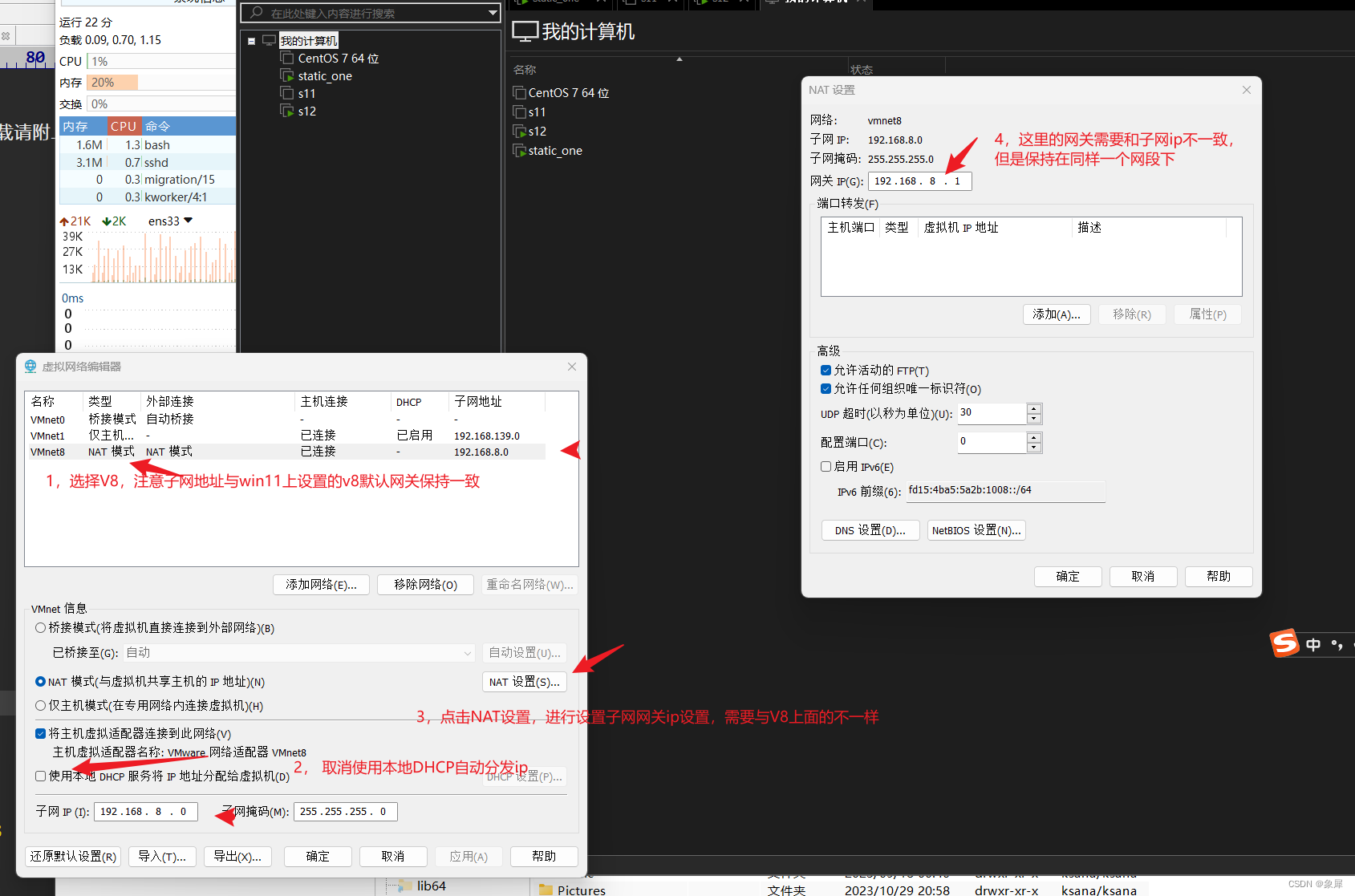1355x896 pixels.
Task: Click the lib64 folder icon at the bottom
Action: [x=405, y=886]
